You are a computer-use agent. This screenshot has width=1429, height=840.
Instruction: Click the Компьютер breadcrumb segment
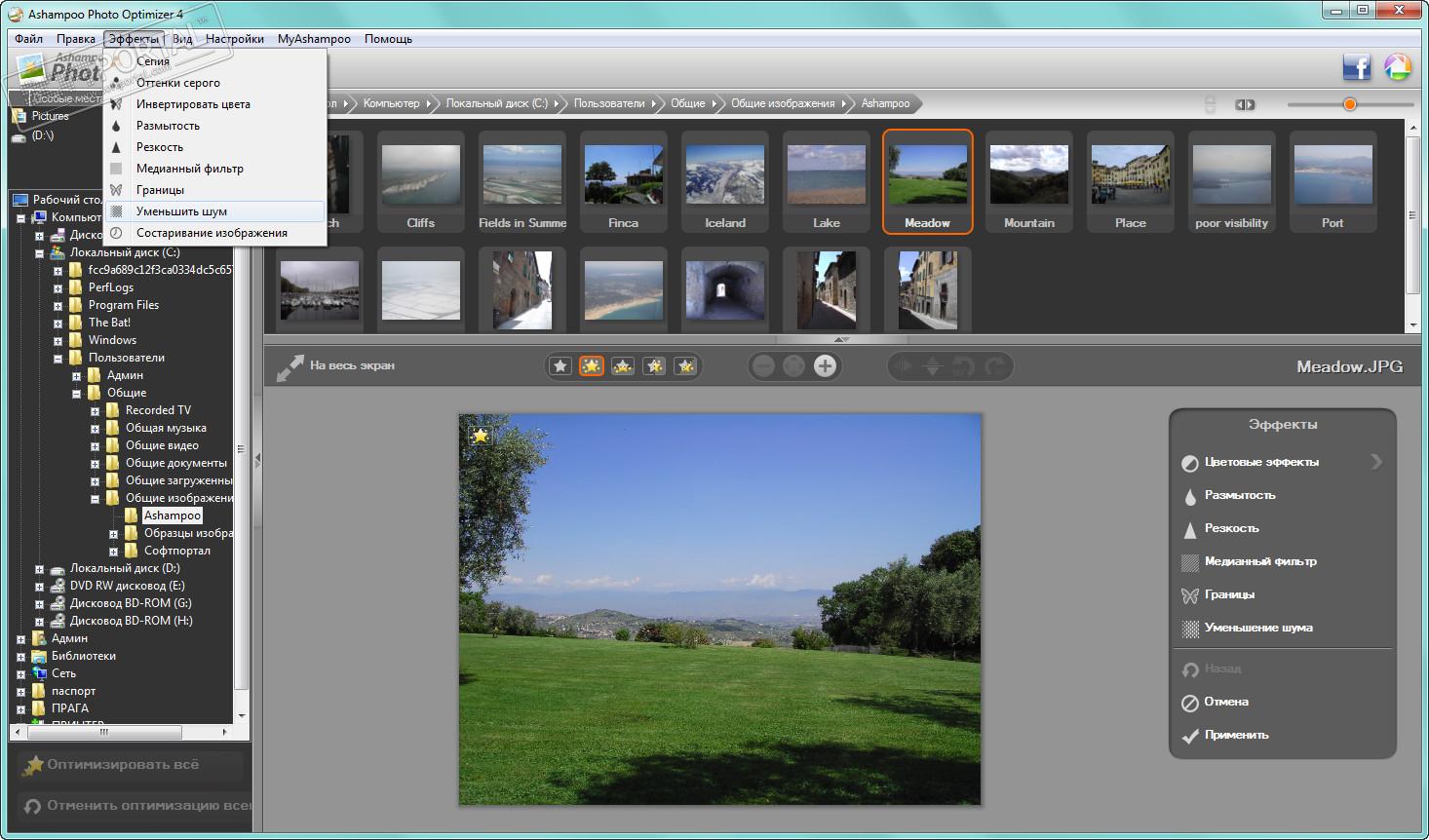coord(392,103)
